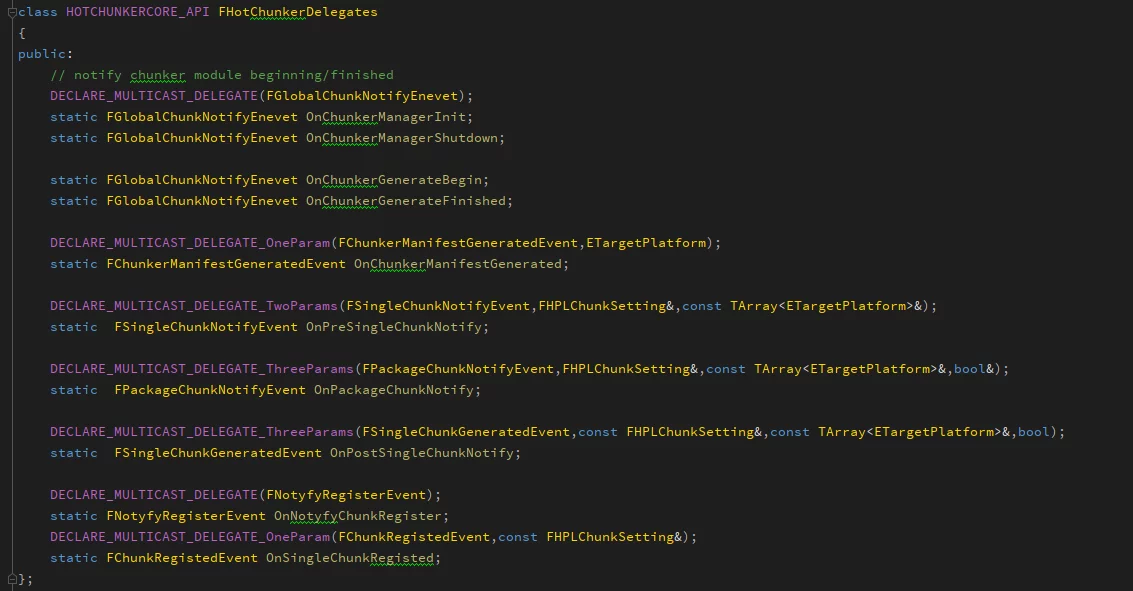Click the static keyword before OnChunkerManagerInit

tap(74, 117)
